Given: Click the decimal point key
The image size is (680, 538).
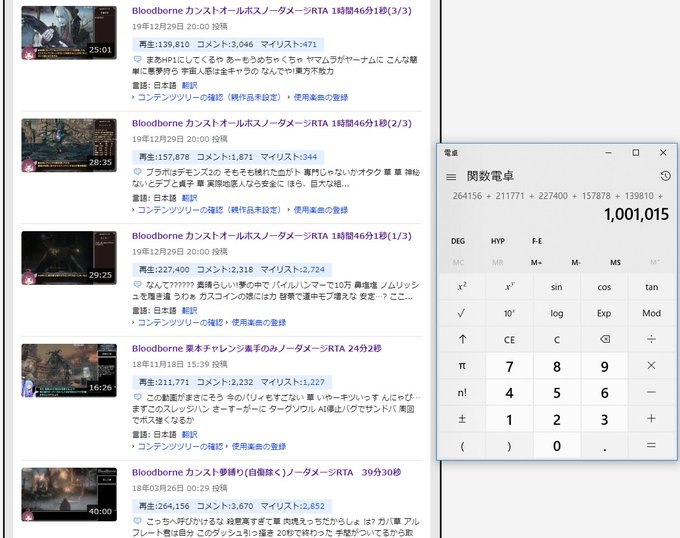Looking at the screenshot, I should [604, 446].
